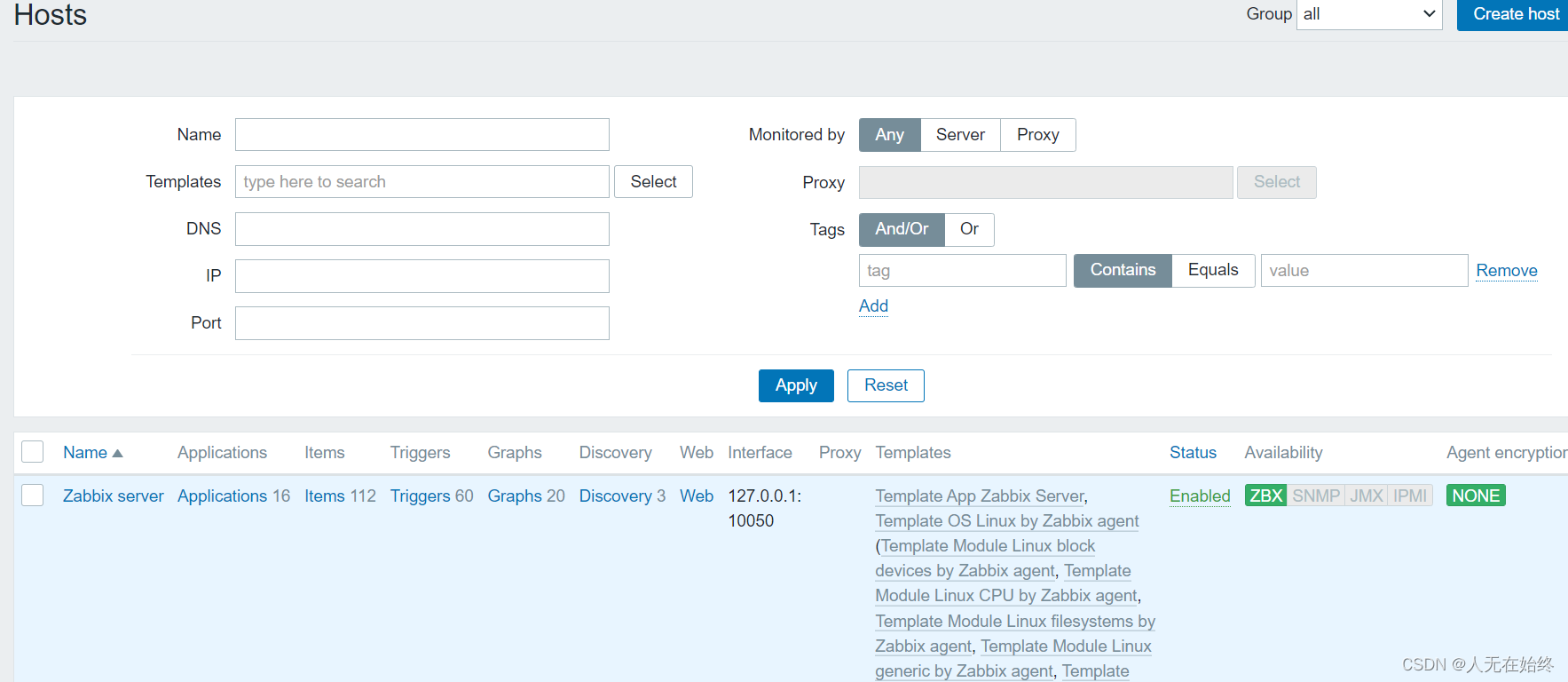Tick the Zabbix server row checkbox
The width and height of the screenshot is (1568, 682).
tap(33, 496)
